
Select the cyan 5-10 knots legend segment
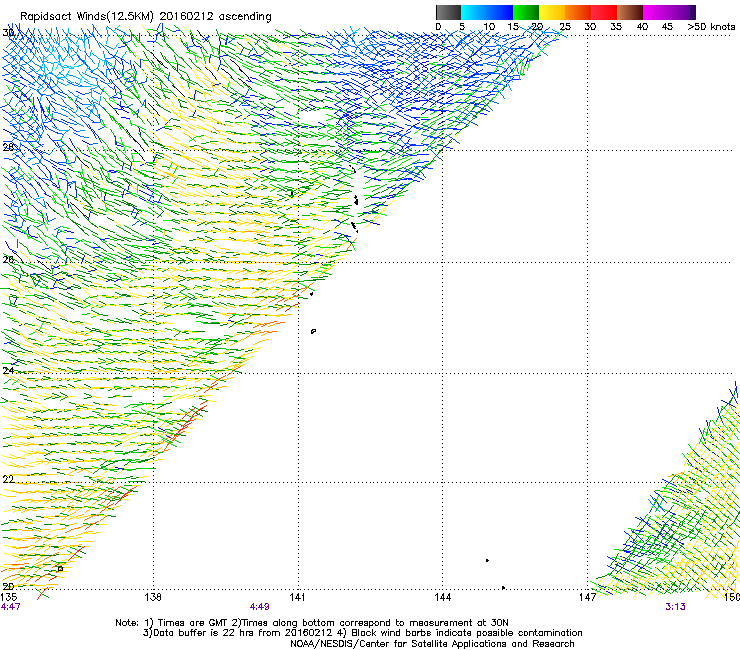(474, 12)
